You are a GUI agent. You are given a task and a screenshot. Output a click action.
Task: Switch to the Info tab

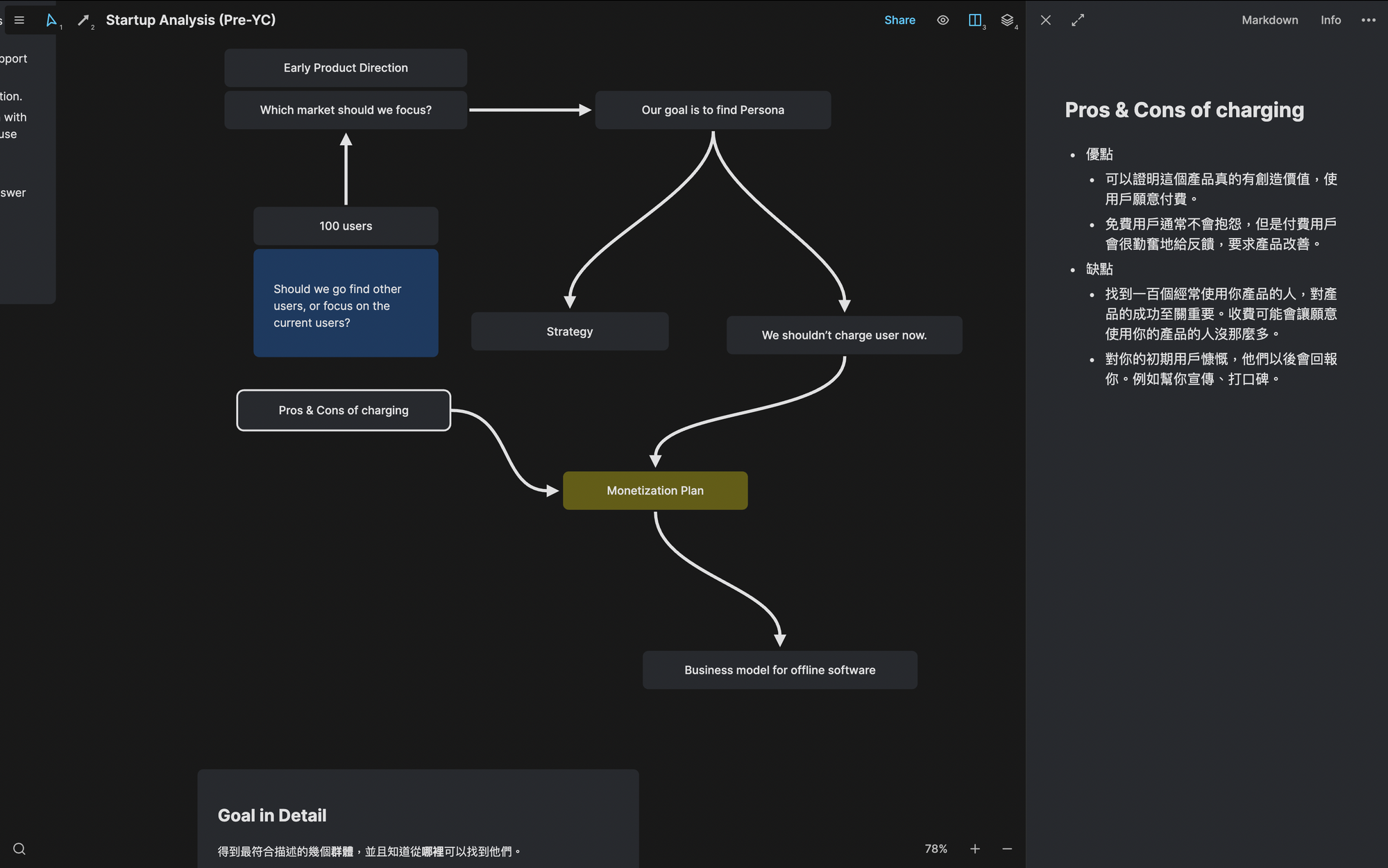point(1330,20)
